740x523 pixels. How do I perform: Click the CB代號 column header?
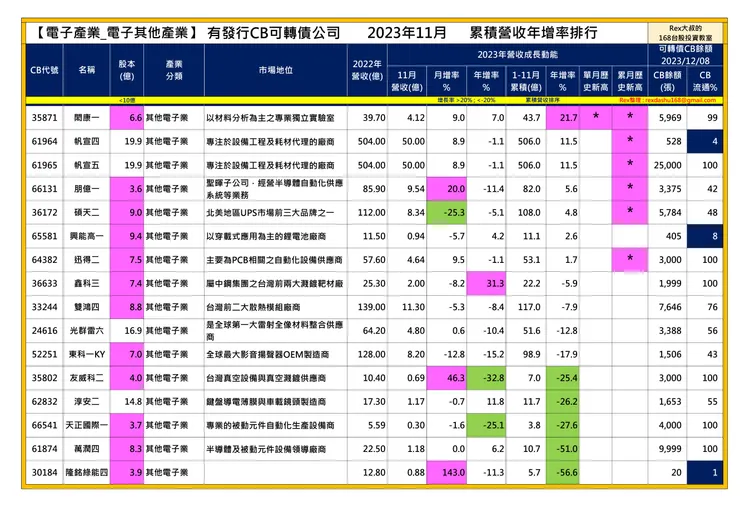44,70
